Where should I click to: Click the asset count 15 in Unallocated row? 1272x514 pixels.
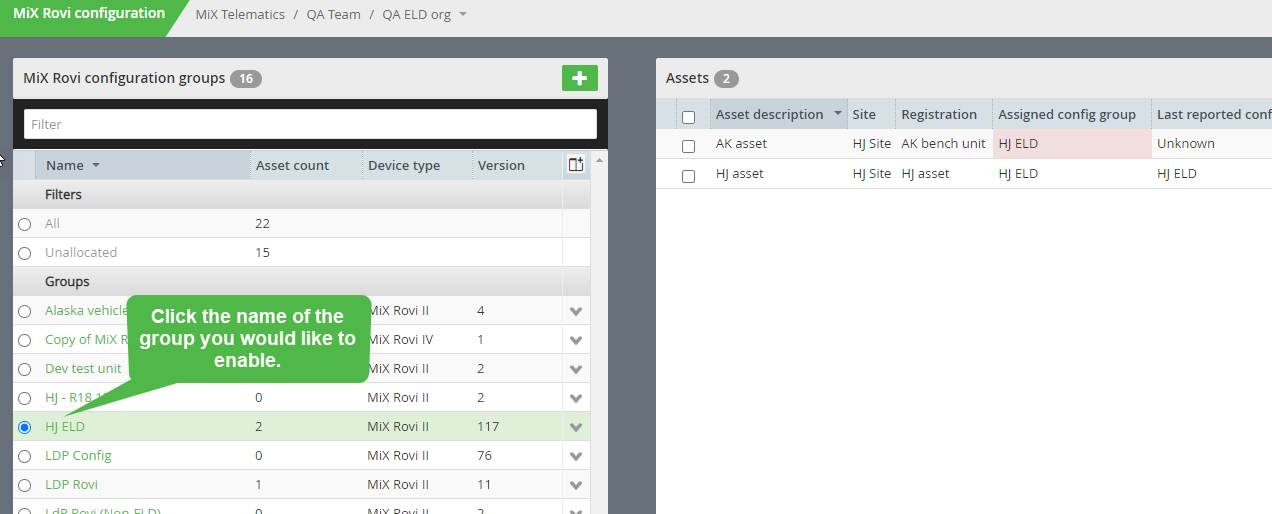[263, 252]
